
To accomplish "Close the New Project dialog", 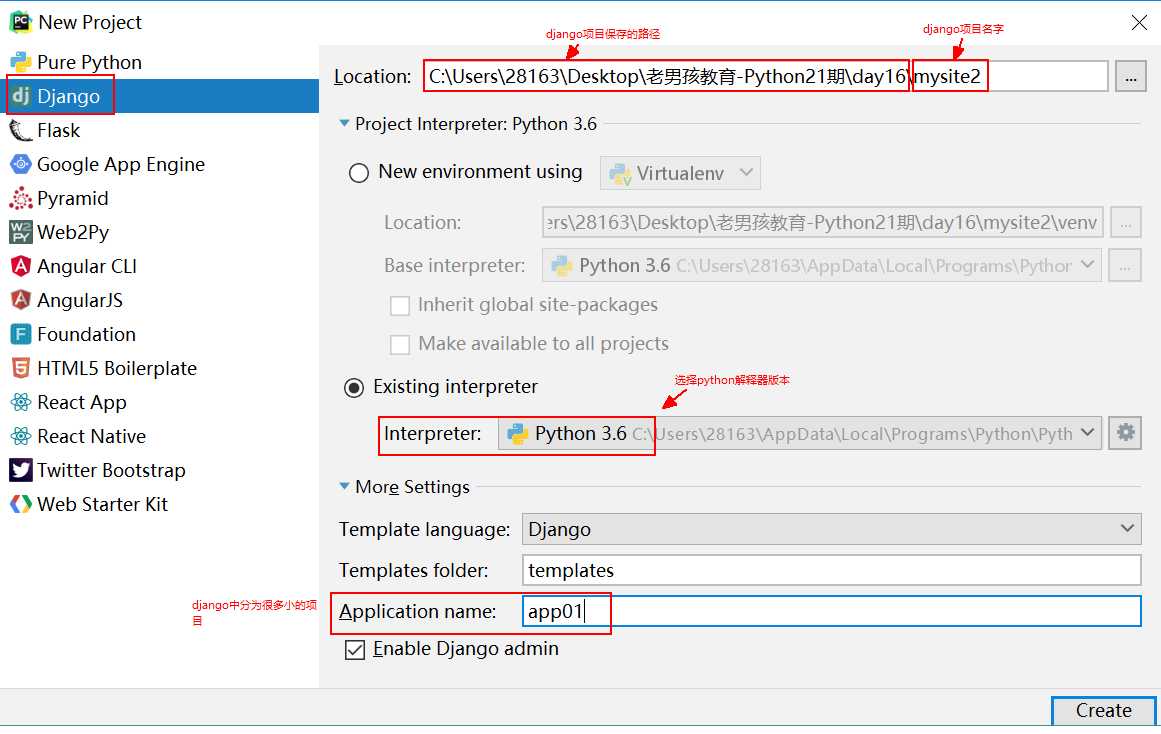I will pyautogui.click(x=1140, y=22).
